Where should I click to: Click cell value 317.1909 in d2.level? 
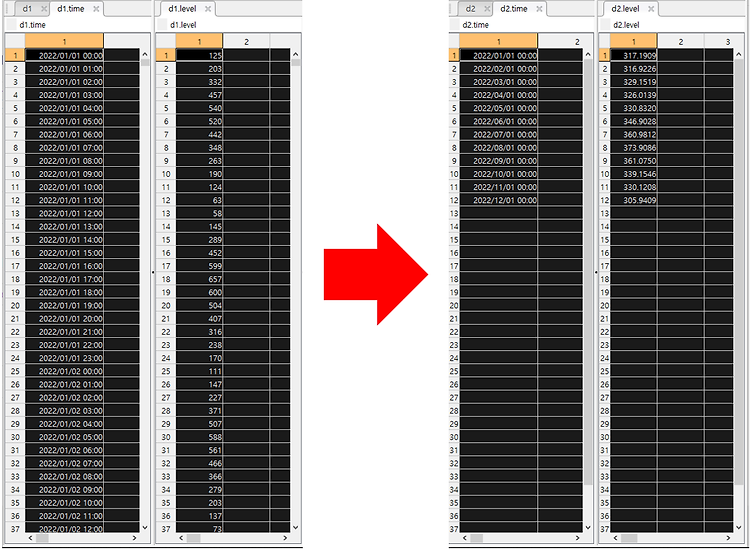click(x=634, y=55)
